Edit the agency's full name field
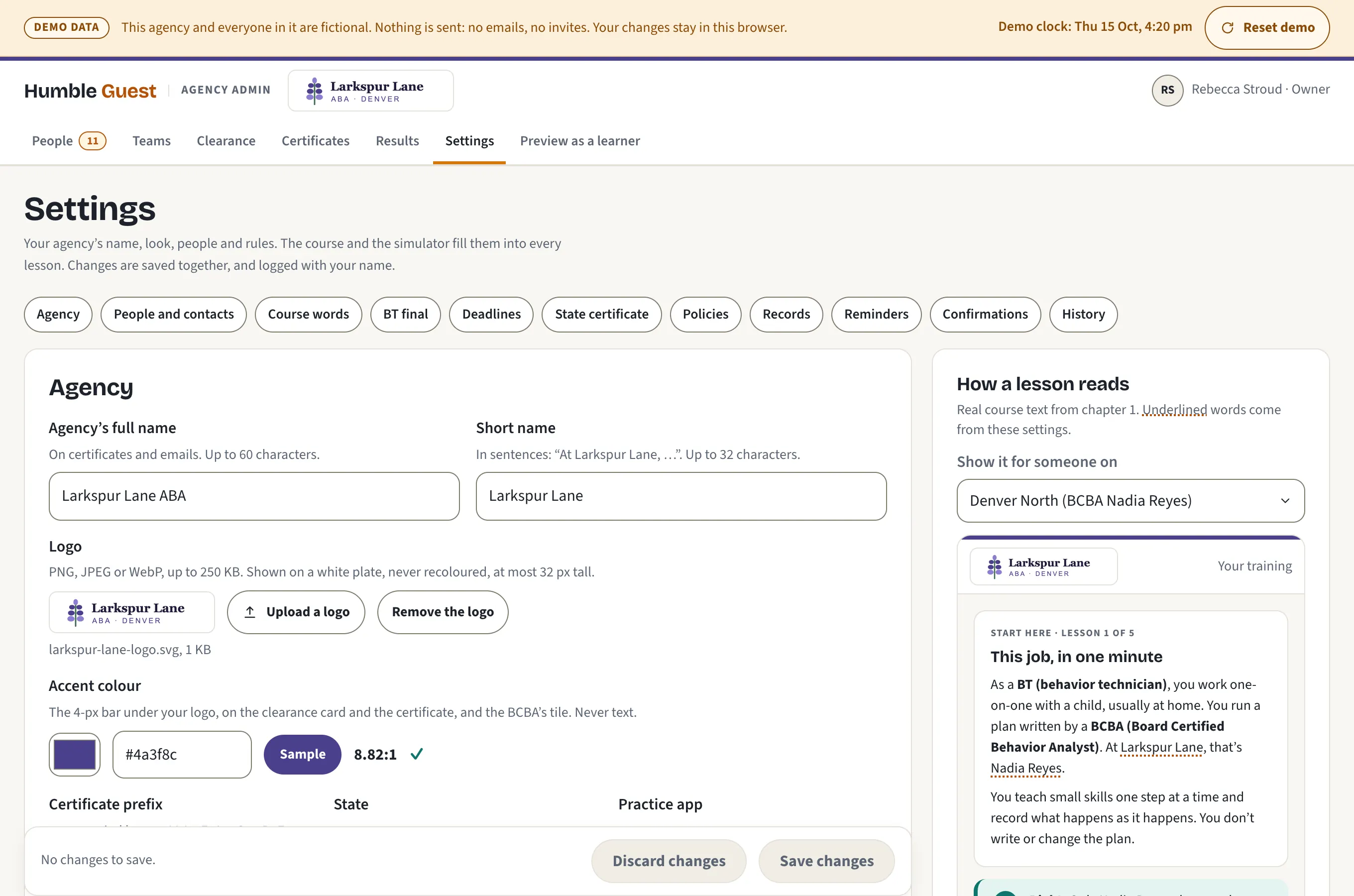The width and height of the screenshot is (1354, 896). point(254,496)
